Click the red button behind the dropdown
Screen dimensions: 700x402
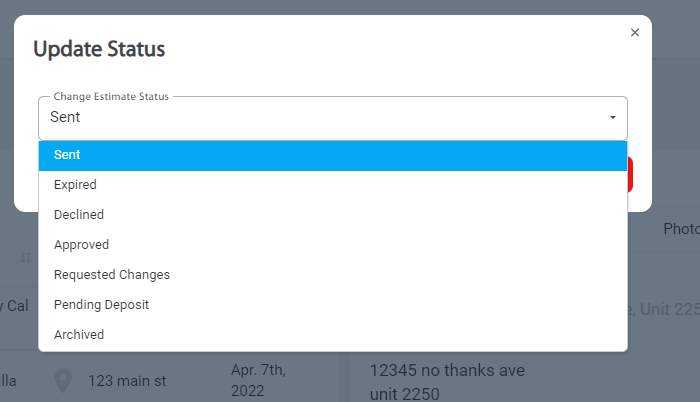[630, 175]
